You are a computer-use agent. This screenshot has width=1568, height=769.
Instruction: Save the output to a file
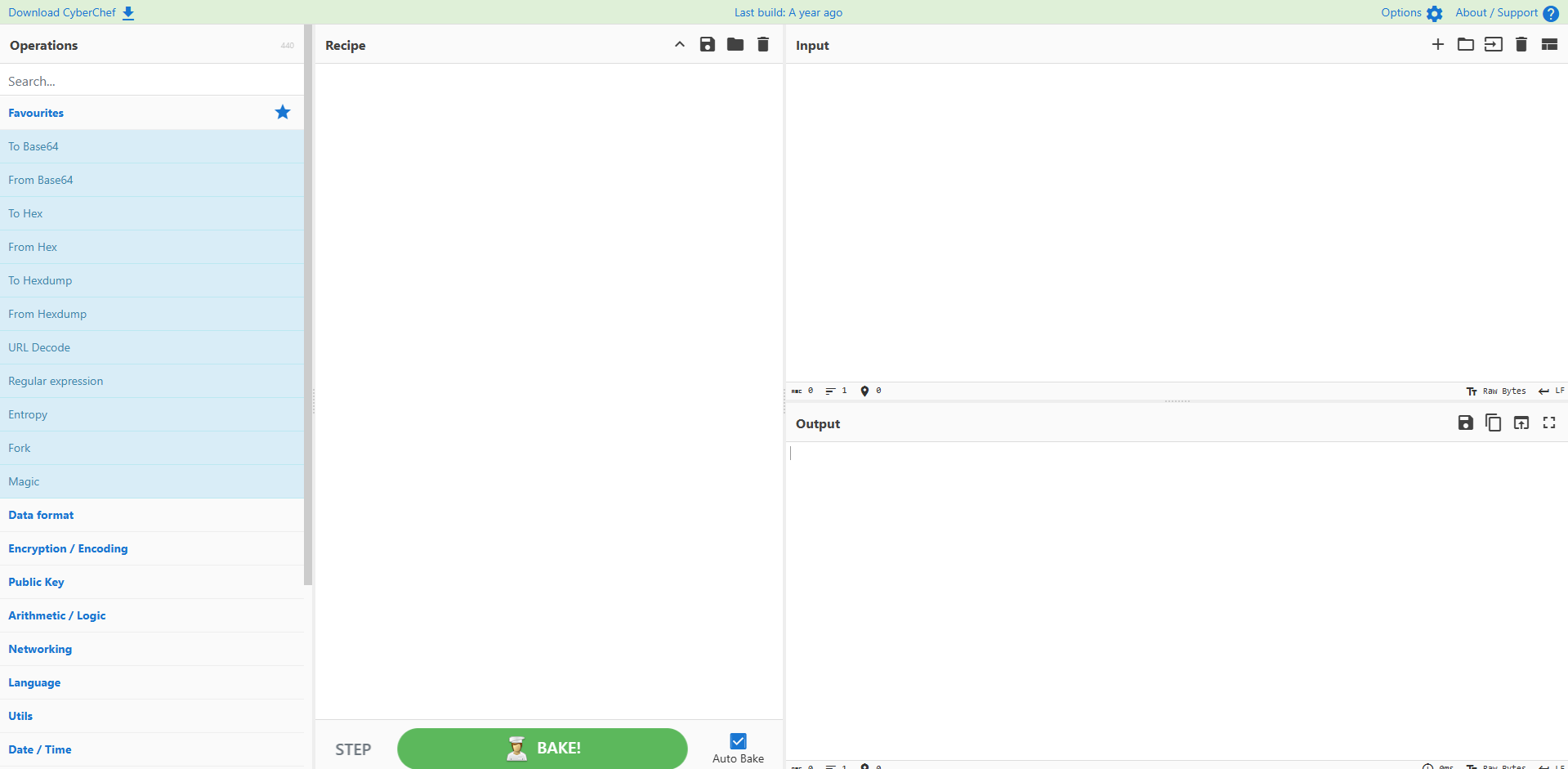(1465, 423)
